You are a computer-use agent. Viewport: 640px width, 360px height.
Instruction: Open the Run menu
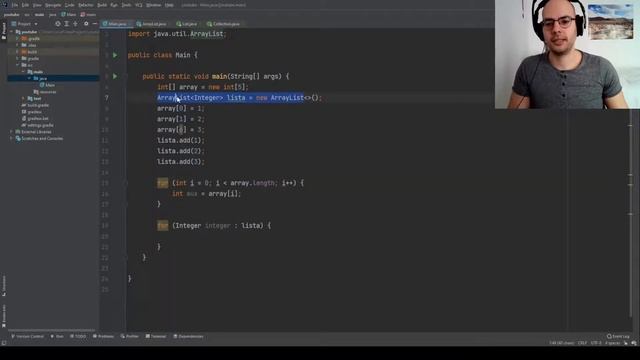click(x=114, y=5)
